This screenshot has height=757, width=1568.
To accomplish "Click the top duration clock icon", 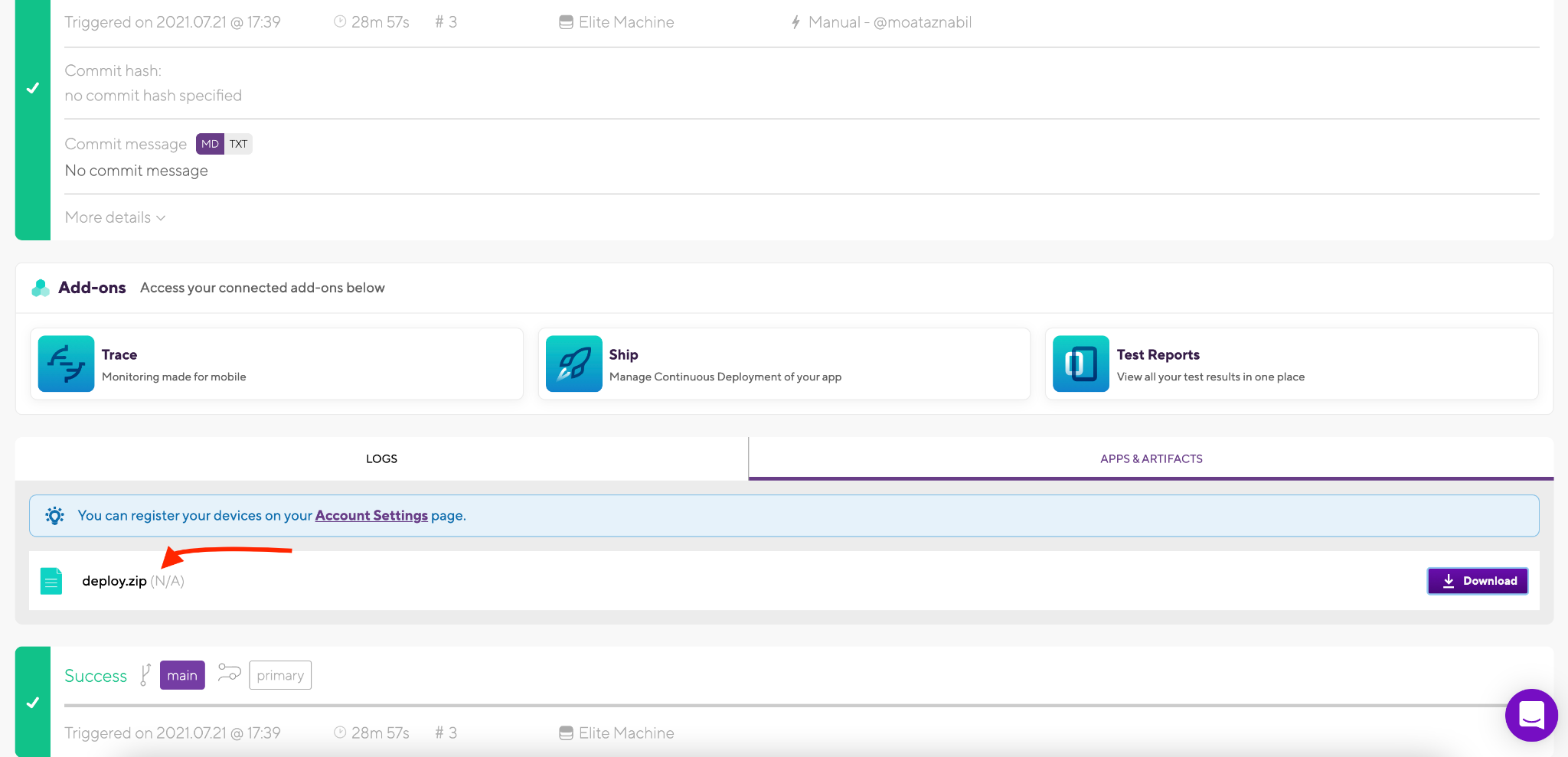I will coord(340,21).
